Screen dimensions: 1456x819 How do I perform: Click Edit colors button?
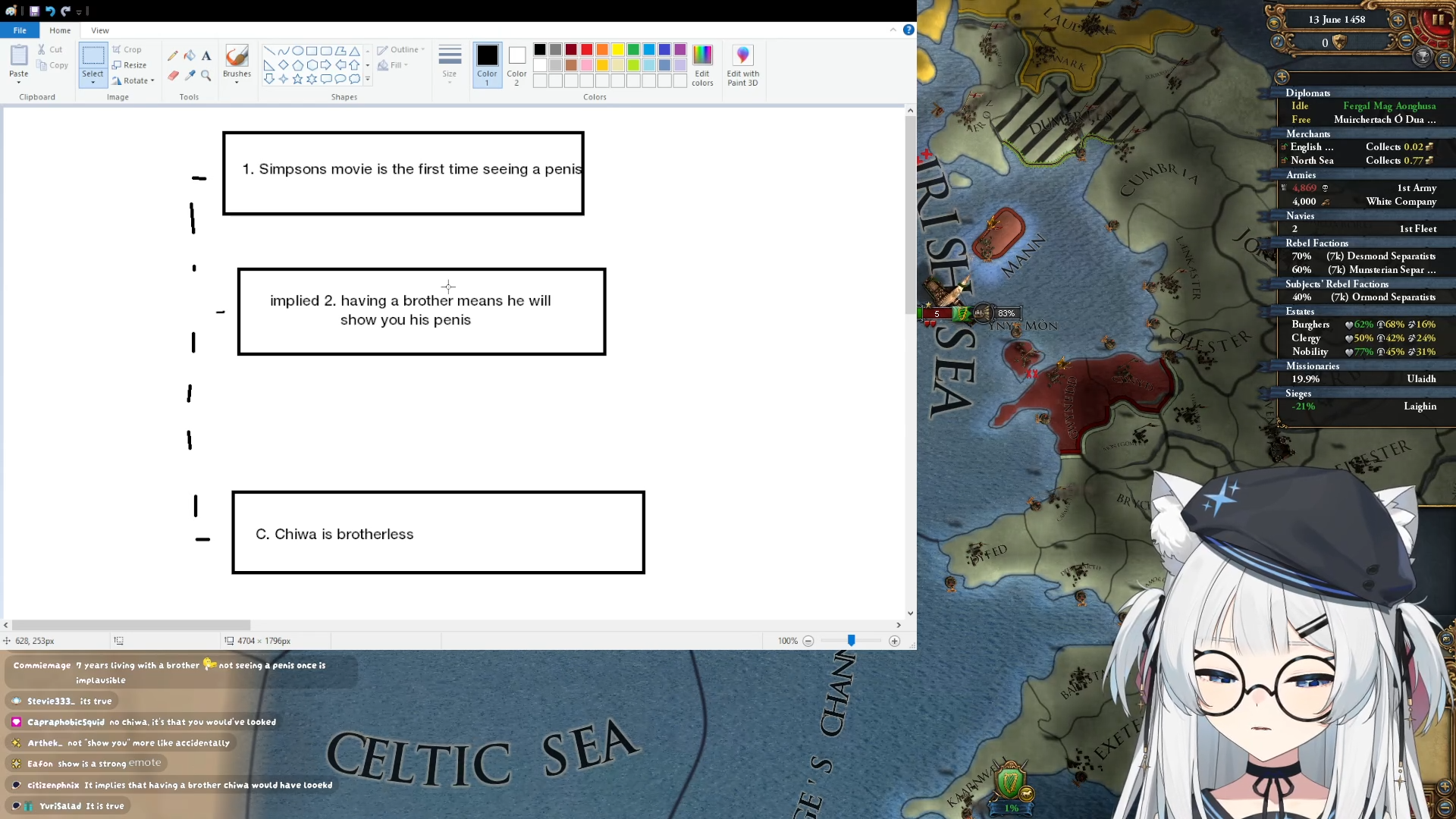click(x=702, y=65)
